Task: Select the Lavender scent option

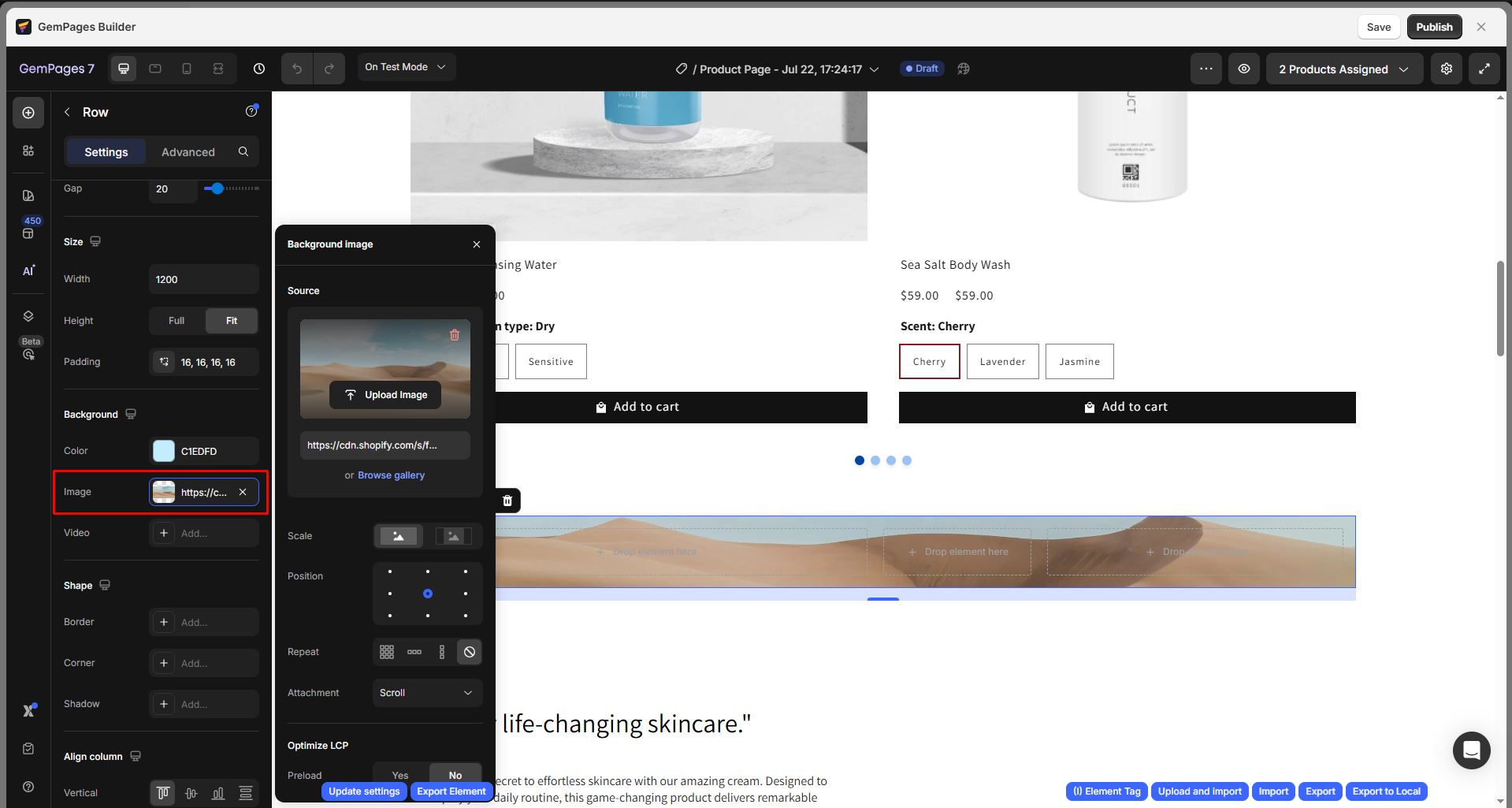Action: coord(1002,362)
